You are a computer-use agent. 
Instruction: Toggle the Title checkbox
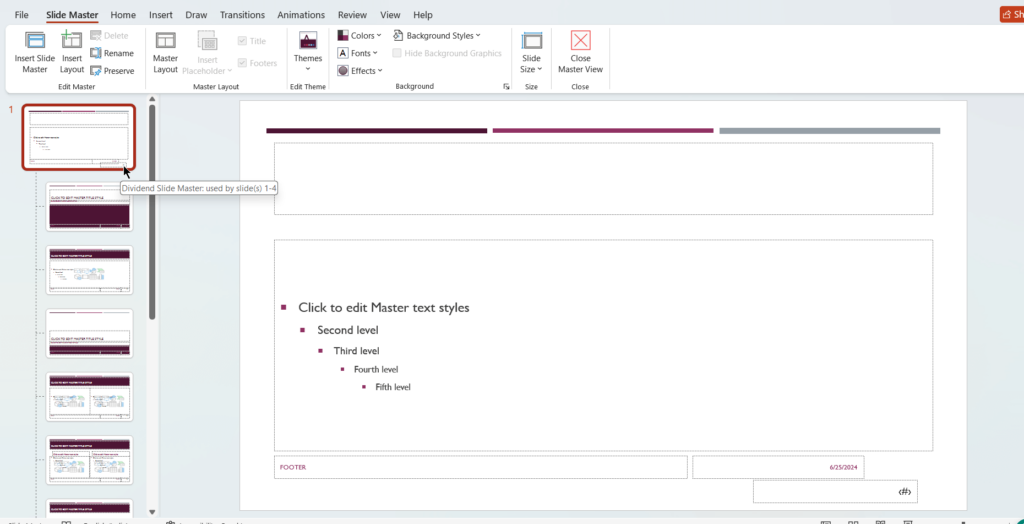[243, 41]
